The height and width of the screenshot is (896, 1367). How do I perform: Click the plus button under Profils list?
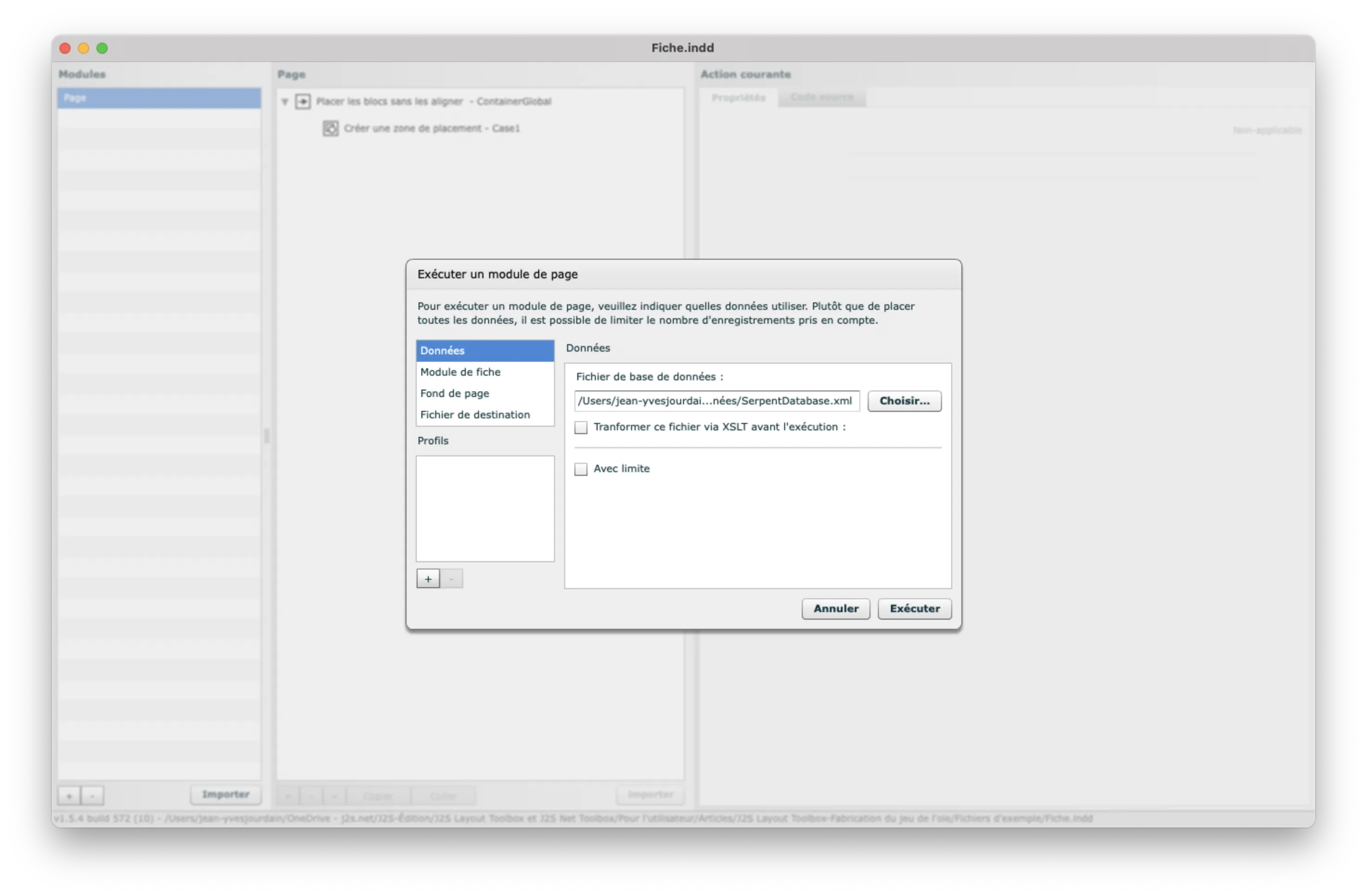[428, 579]
